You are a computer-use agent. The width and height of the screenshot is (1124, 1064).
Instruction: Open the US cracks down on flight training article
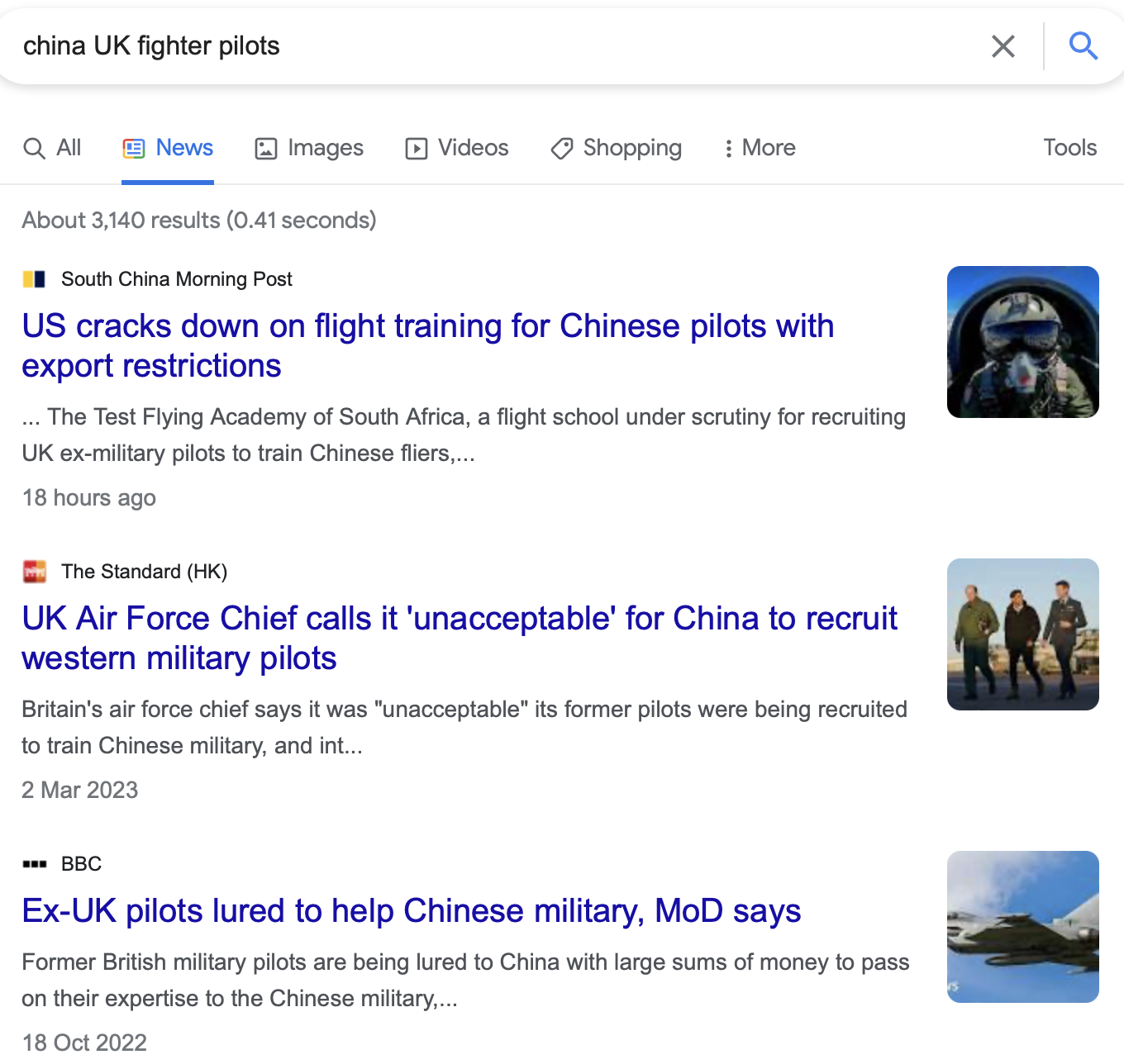tap(427, 346)
